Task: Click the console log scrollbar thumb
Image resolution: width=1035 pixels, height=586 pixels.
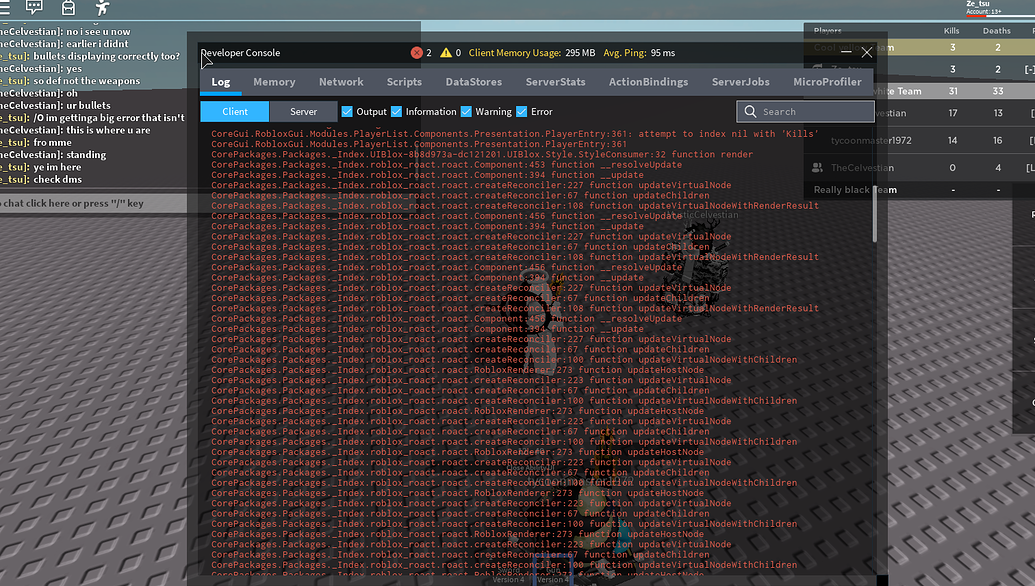Action: [875, 214]
